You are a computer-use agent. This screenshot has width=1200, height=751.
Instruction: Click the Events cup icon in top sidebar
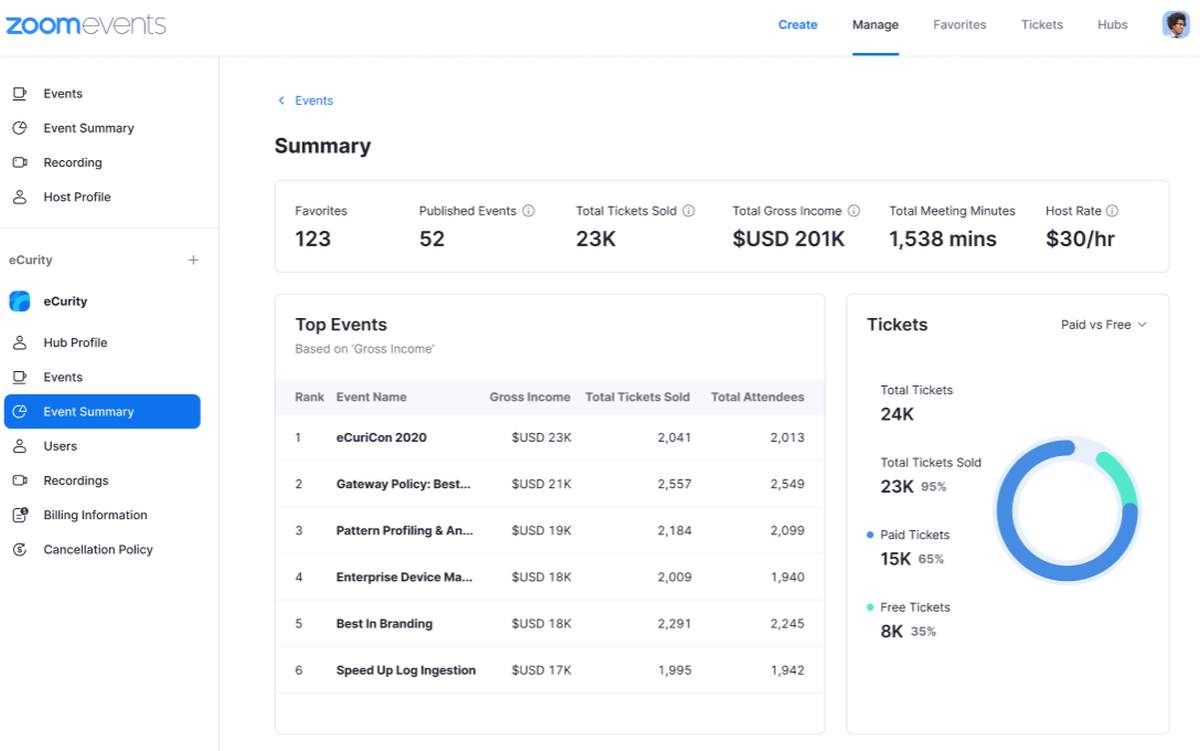[x=19, y=94]
